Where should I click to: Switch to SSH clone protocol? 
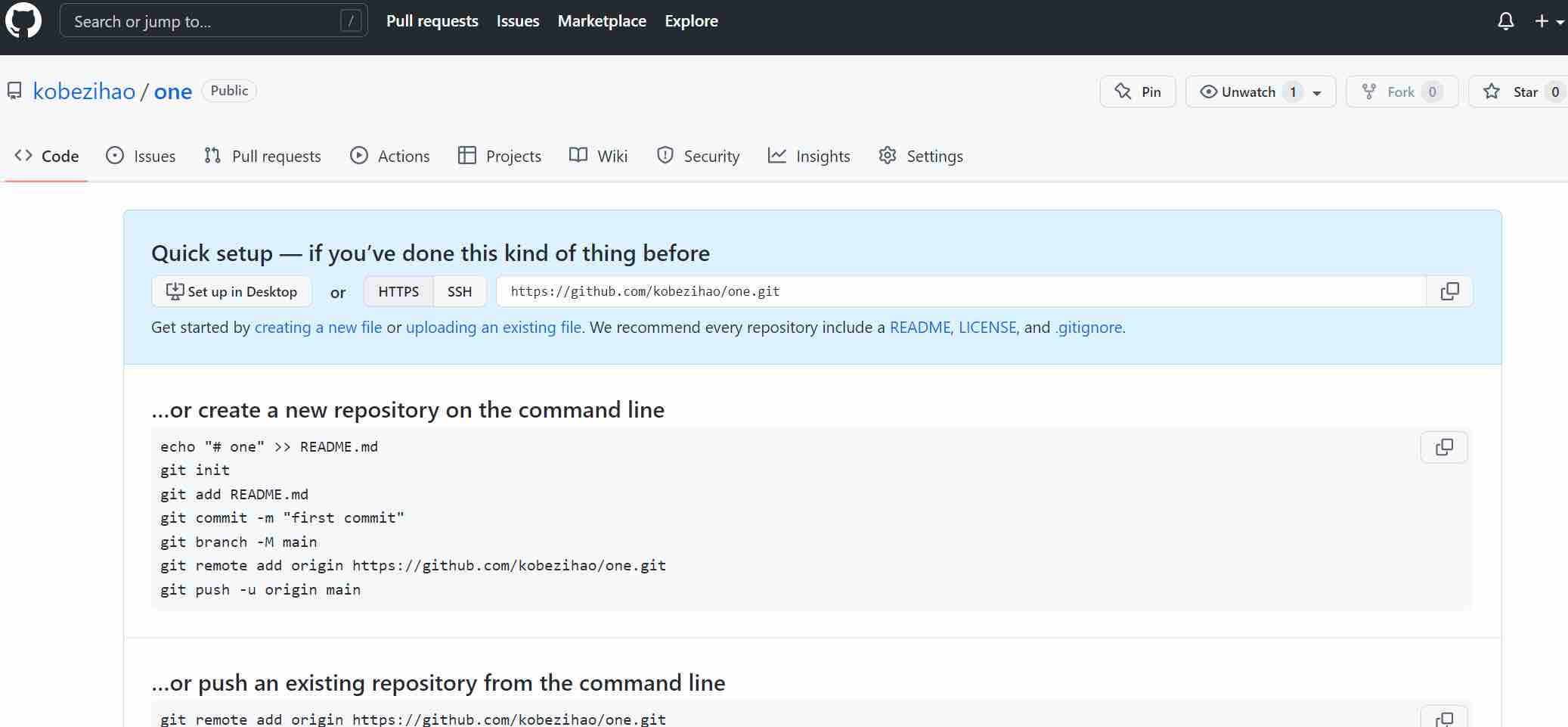(x=459, y=291)
